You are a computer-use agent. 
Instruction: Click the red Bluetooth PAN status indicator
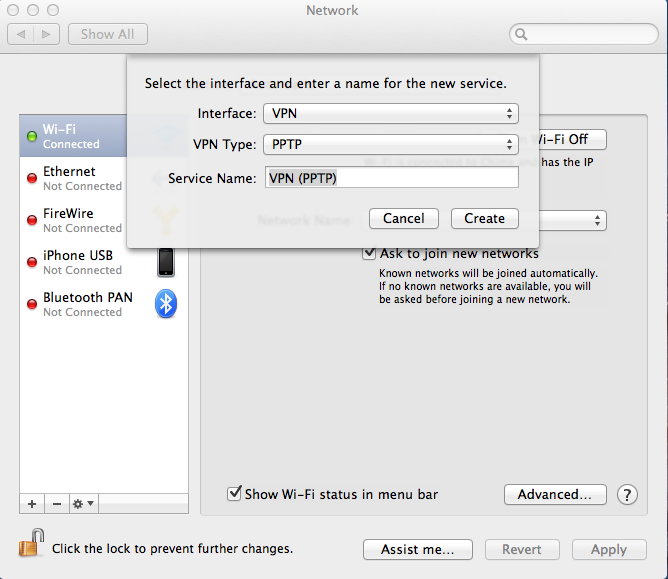pos(32,304)
